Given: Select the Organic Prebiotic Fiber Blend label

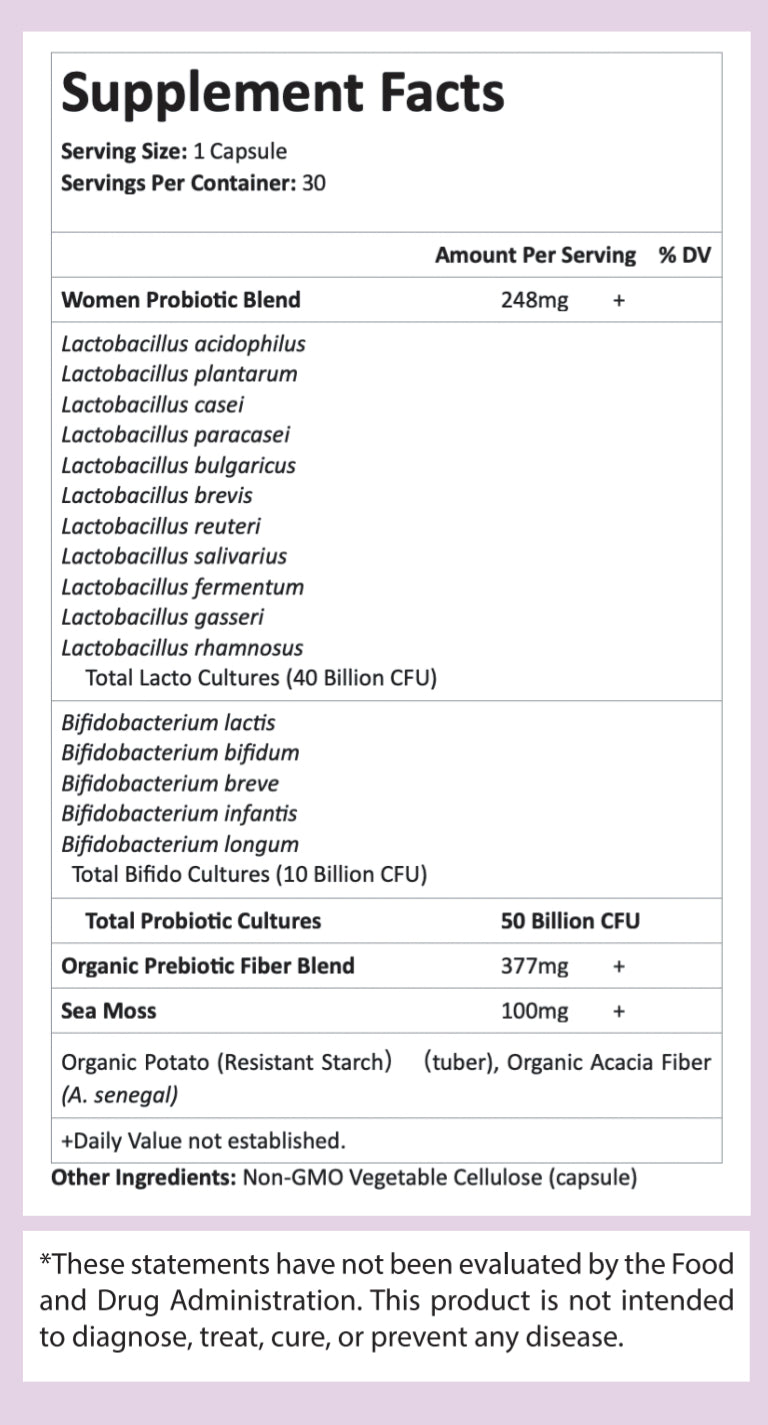Looking at the screenshot, I should [208, 966].
